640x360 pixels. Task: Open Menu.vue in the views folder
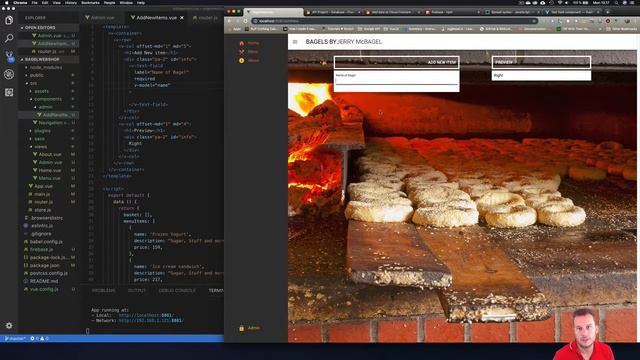click(x=49, y=178)
